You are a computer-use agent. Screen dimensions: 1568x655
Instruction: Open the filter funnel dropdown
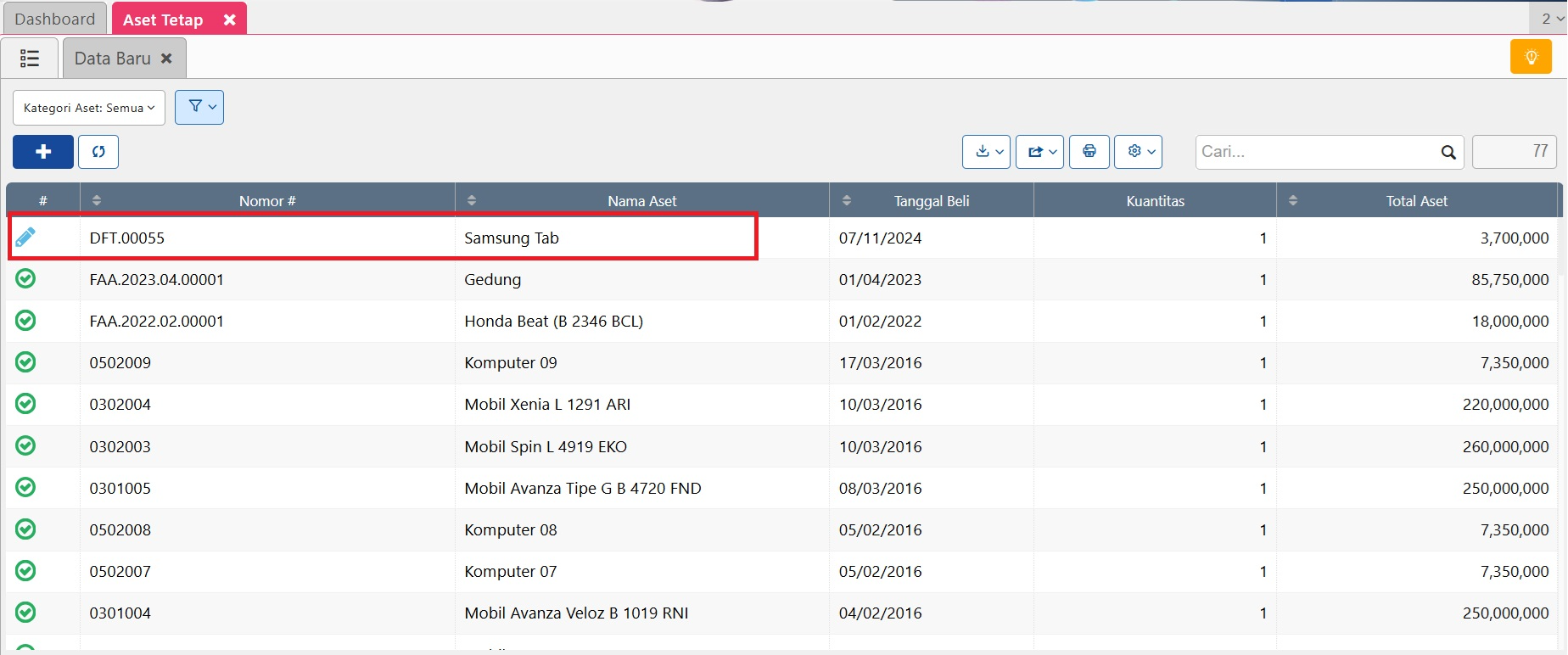[x=199, y=107]
